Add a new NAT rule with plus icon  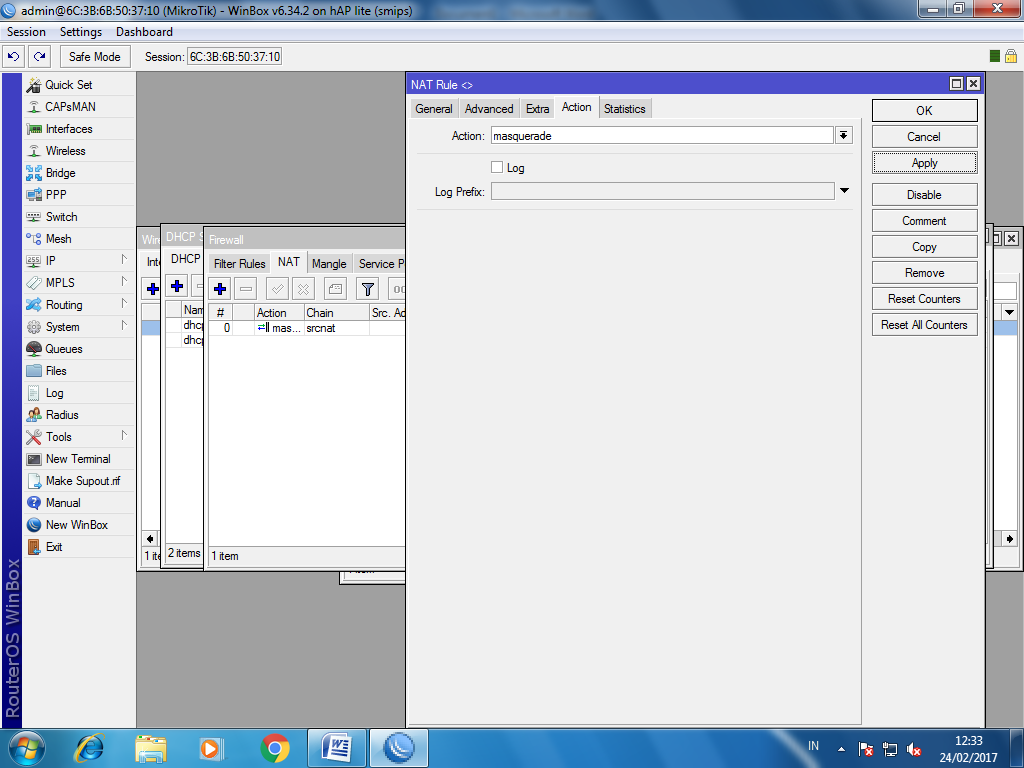tap(220, 289)
